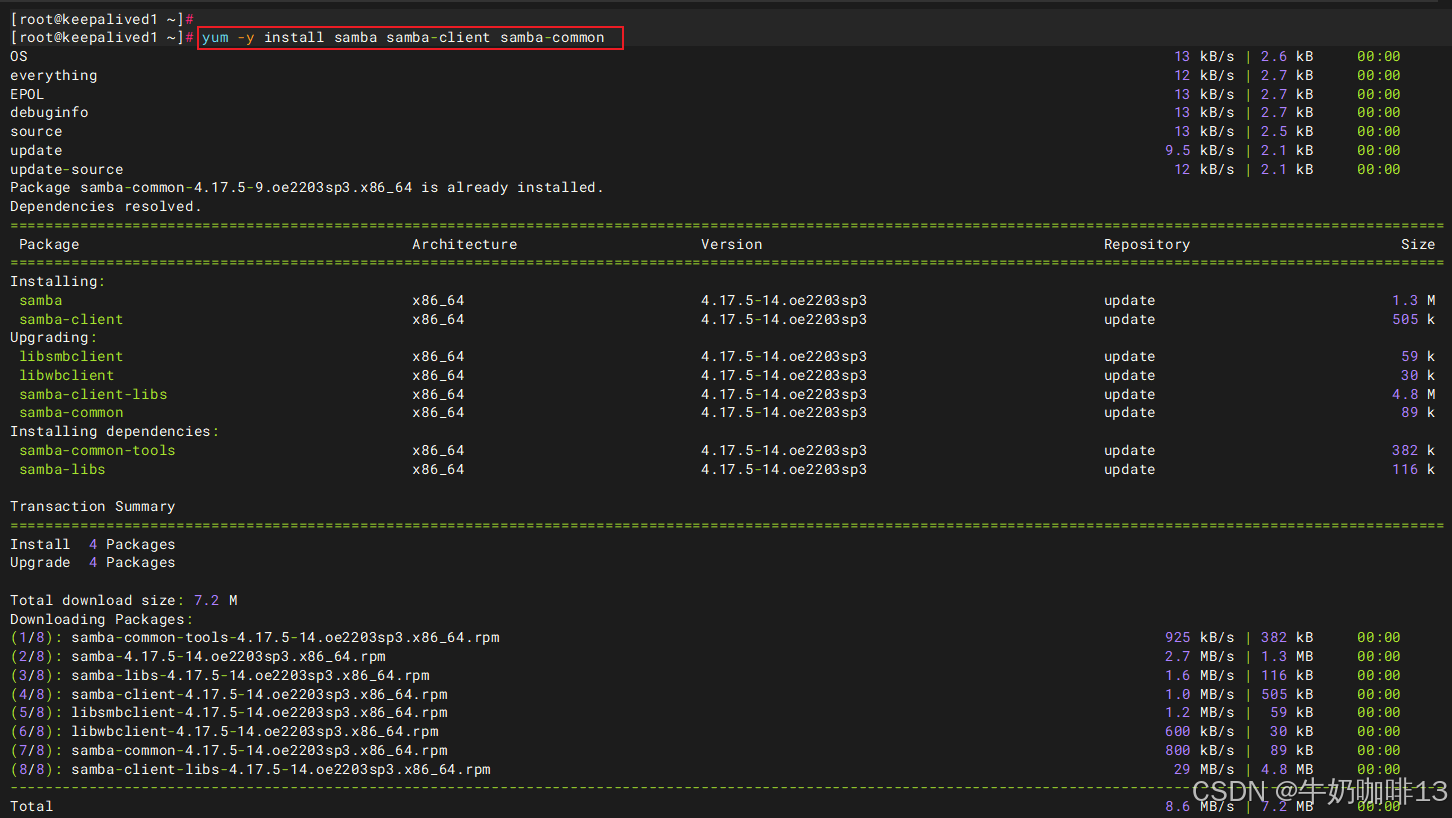Click green 'samba-client-libs' package name in table
Screen dimensions: 1452x818
93,395
